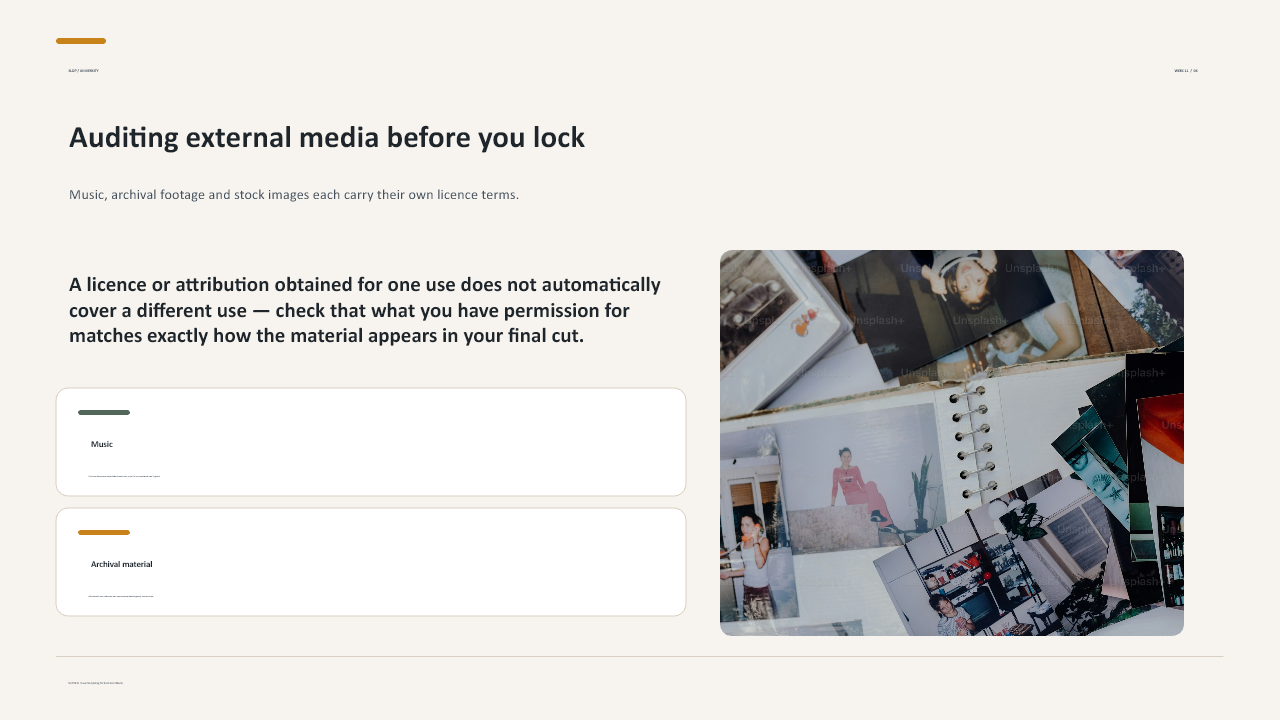Click the horizontal footer divider line
The image size is (1280, 720).
[640, 657]
